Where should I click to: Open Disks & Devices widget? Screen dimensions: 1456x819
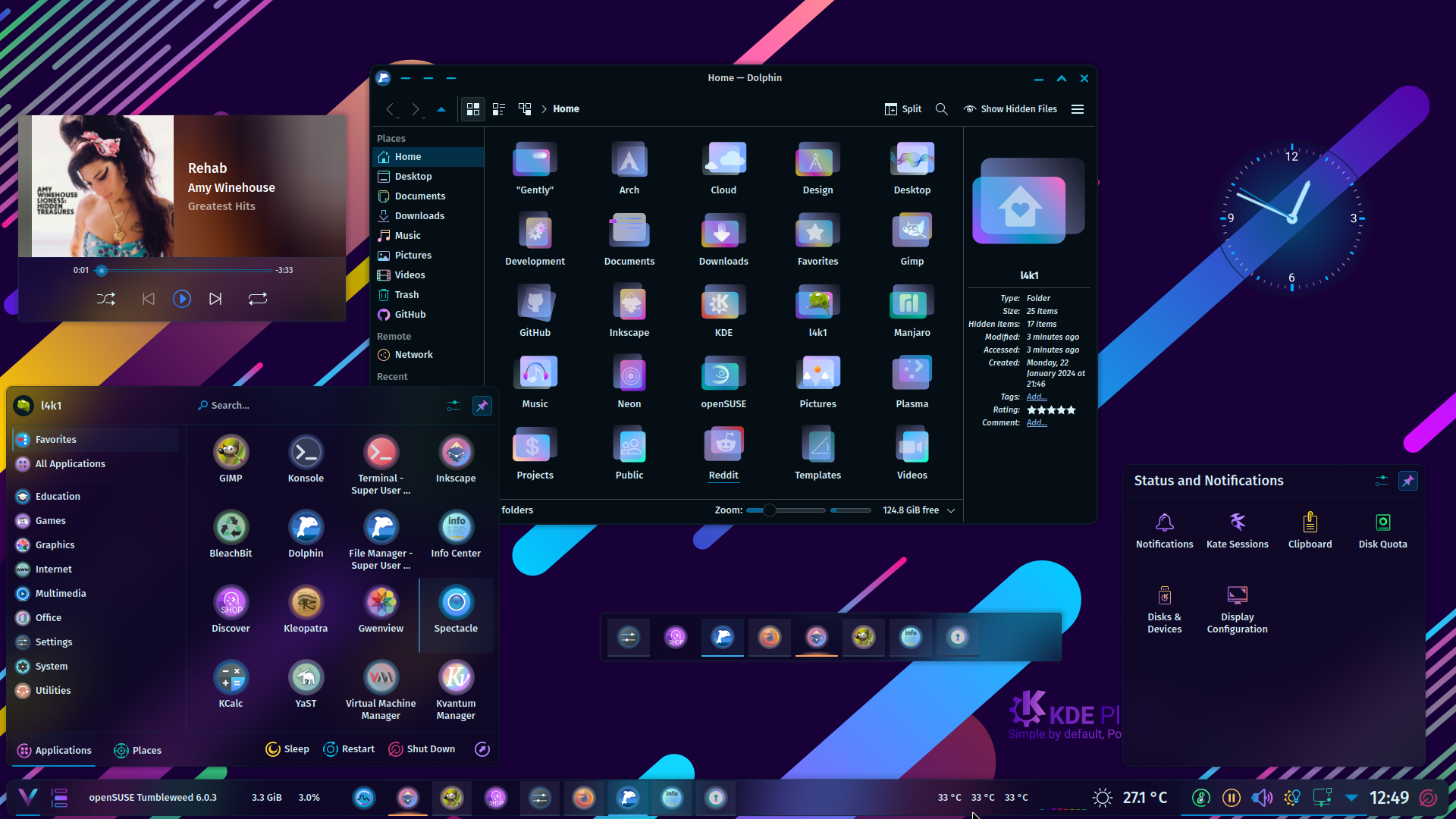(x=1164, y=609)
